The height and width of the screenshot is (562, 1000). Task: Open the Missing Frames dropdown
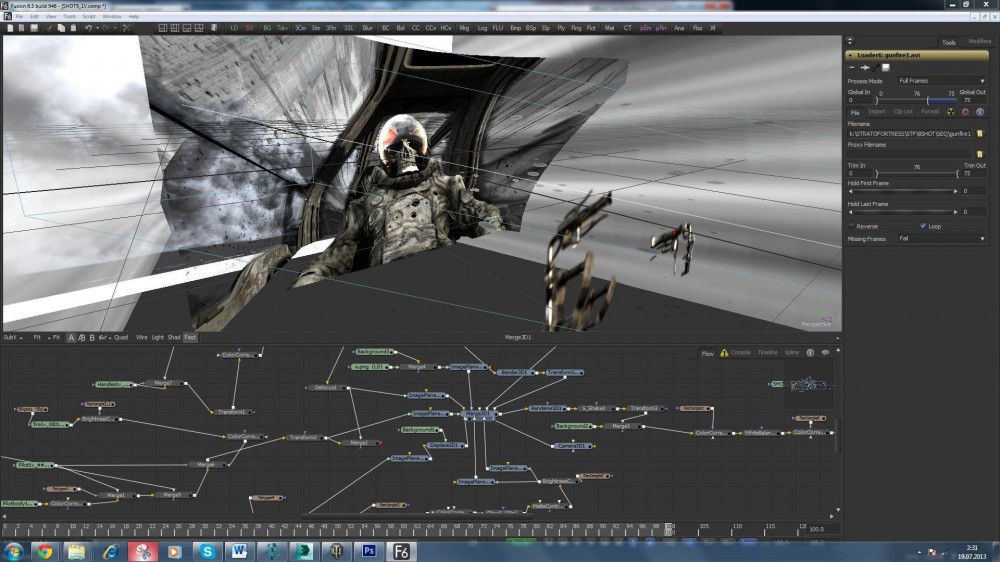[941, 239]
